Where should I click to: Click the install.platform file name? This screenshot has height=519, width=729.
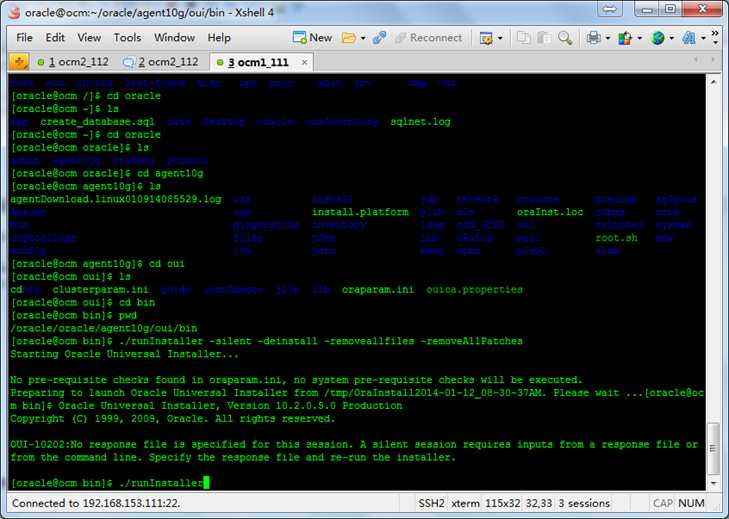coord(360,212)
